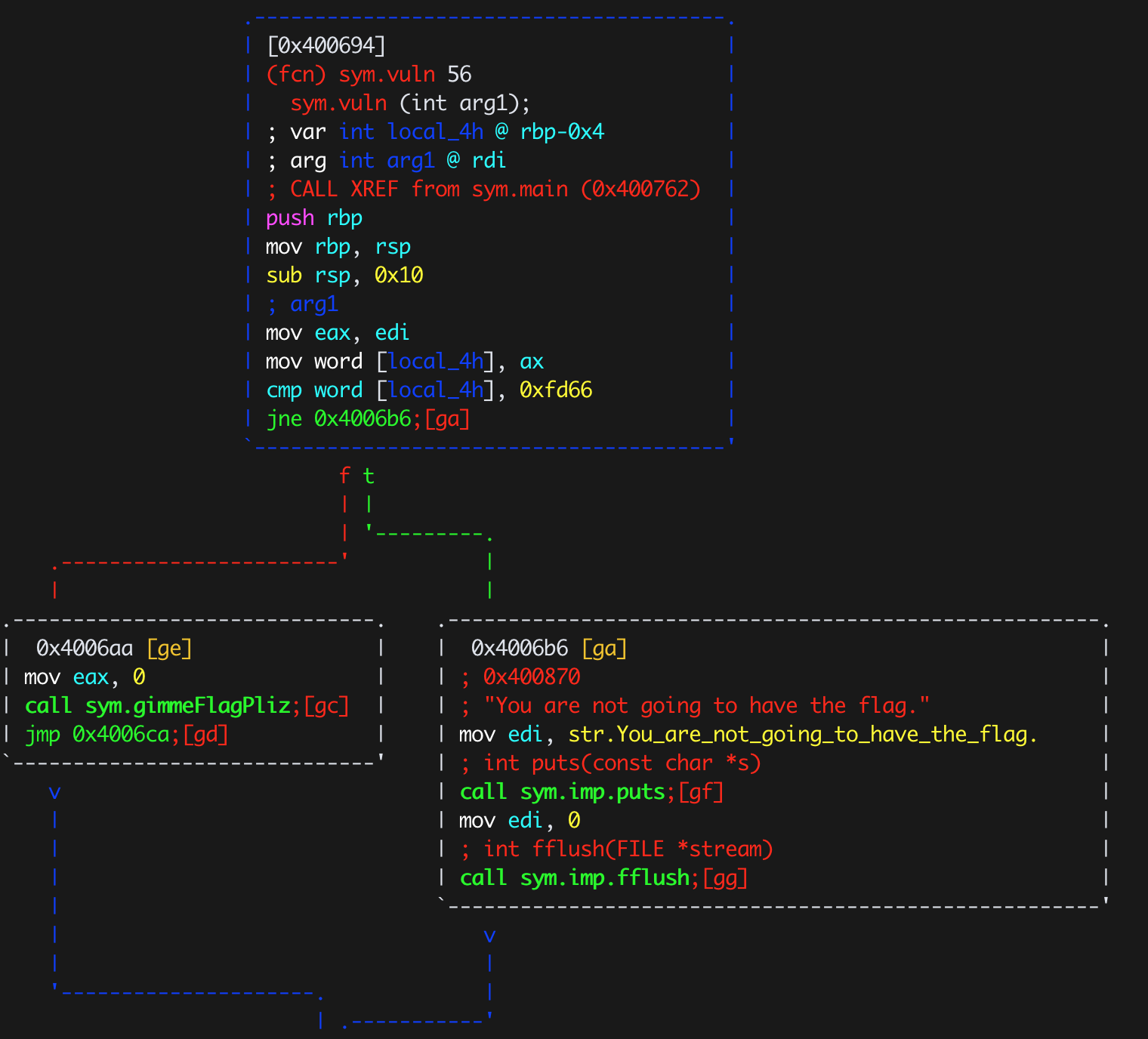Follow 'call sym.imp.puts'

click(563, 791)
